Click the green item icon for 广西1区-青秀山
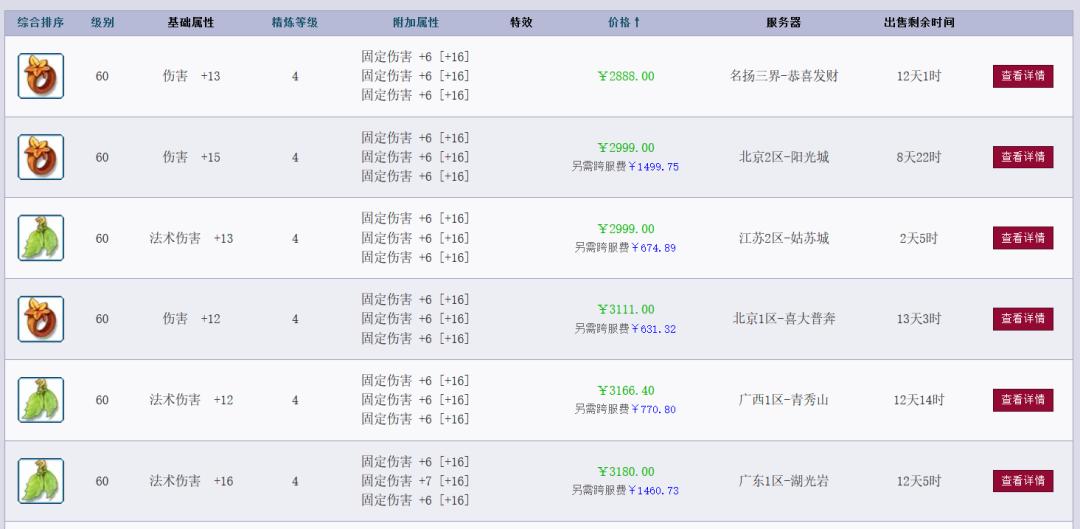1080x529 pixels. [x=41, y=400]
